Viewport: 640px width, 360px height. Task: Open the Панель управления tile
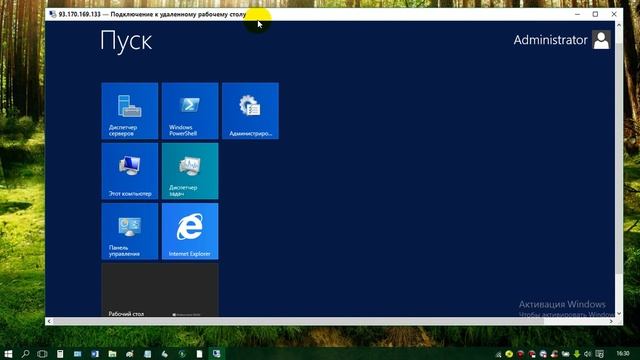tap(130, 231)
